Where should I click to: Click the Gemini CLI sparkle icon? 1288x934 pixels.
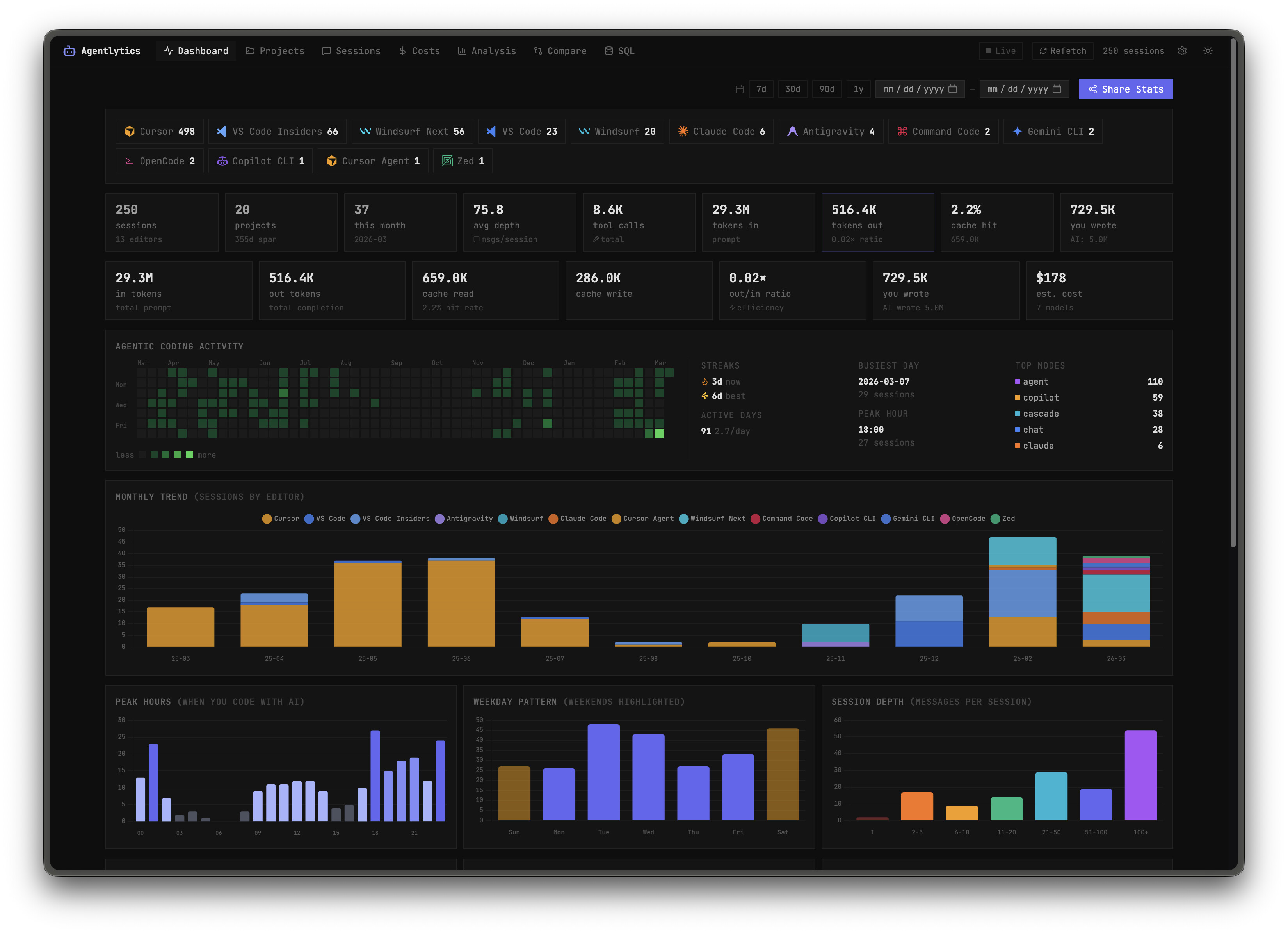1017,131
